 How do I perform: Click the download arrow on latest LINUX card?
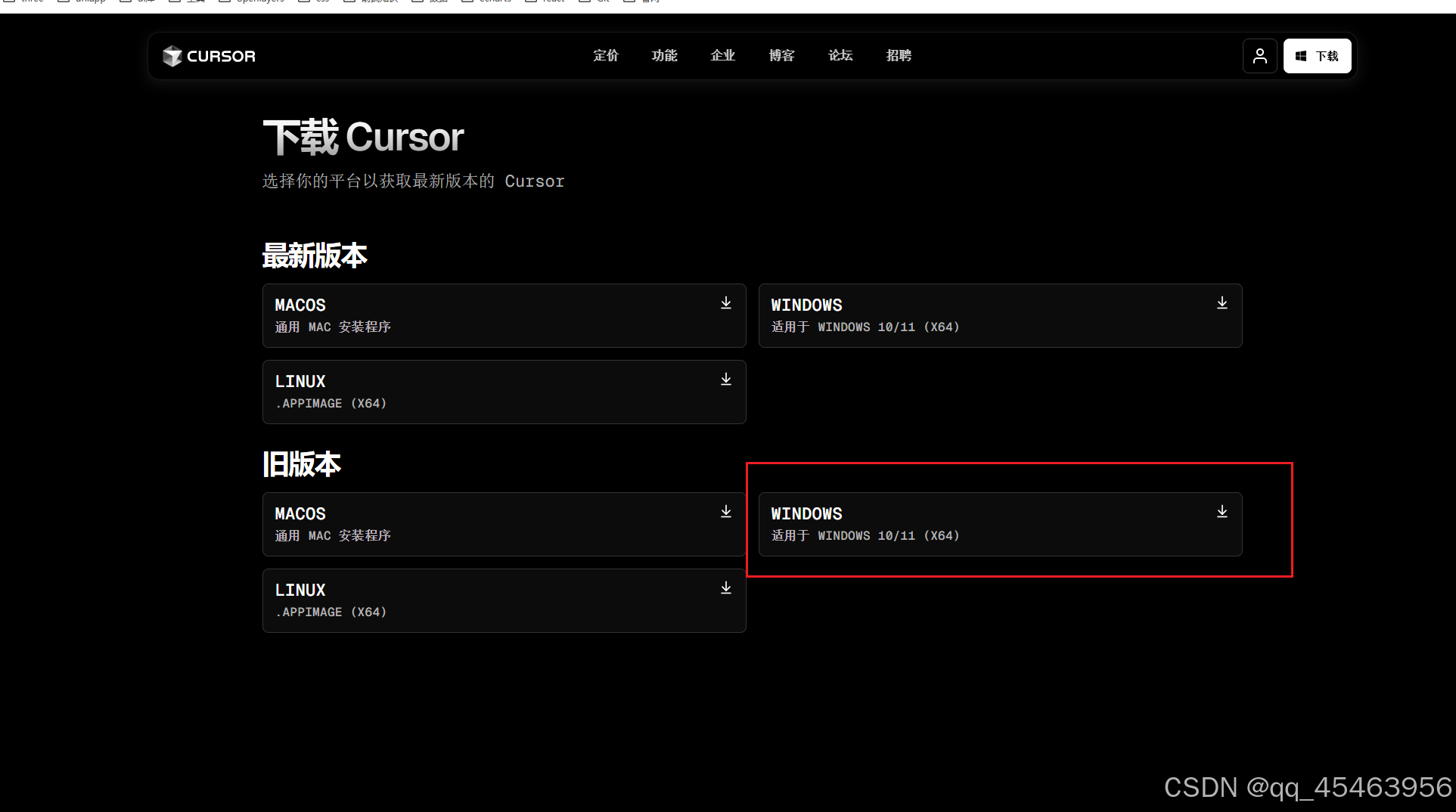click(726, 380)
